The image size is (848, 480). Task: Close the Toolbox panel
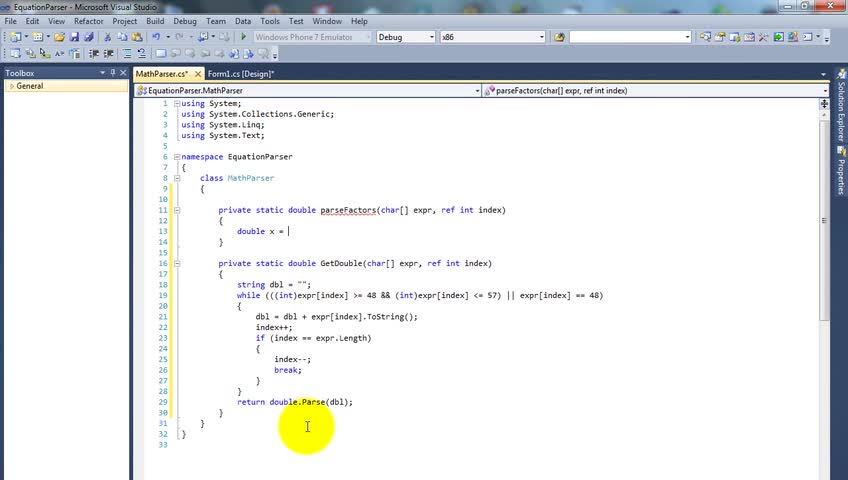coord(123,72)
